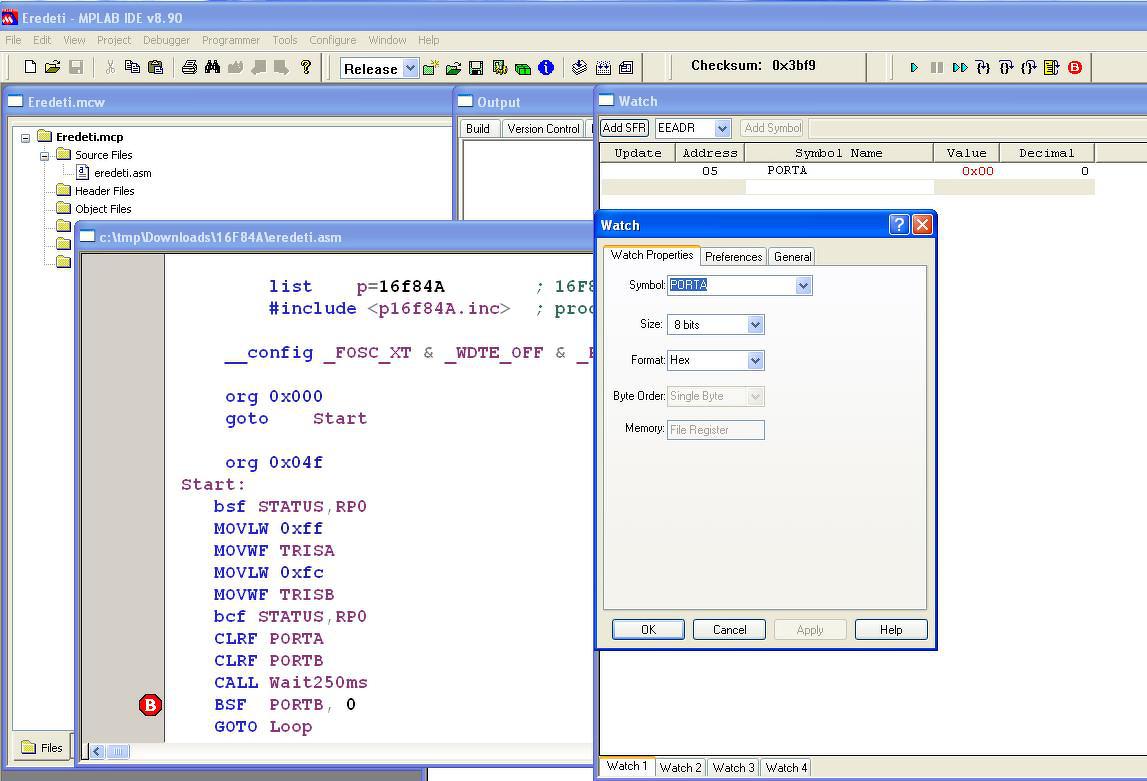Open the Programmer menu
Screen dimensions: 1147x781
coord(230,40)
